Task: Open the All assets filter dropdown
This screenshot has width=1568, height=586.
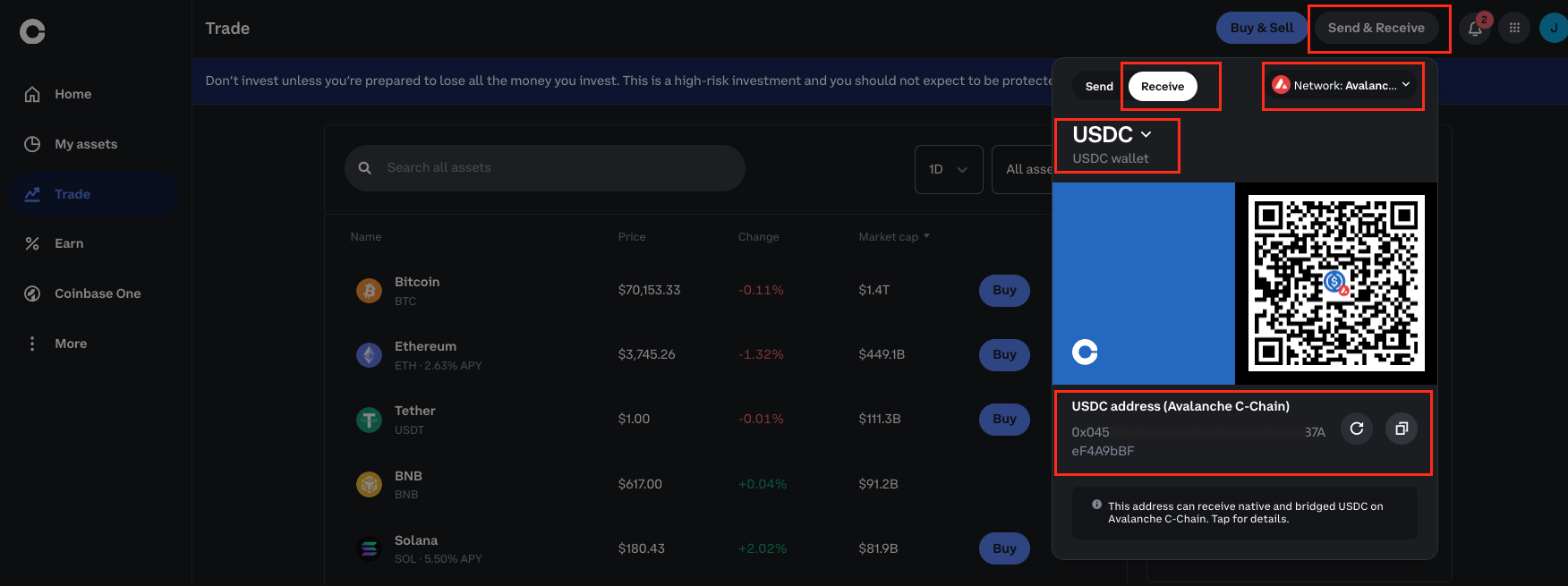Action: click(x=1024, y=169)
